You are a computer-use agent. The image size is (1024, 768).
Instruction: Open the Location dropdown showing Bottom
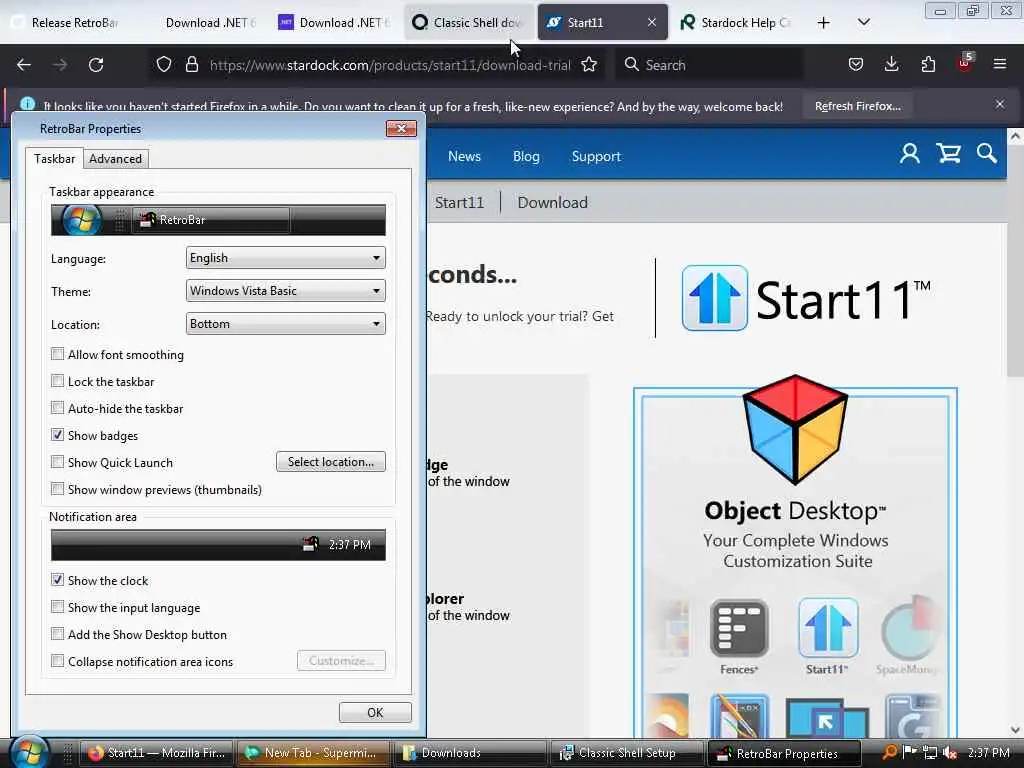coord(285,324)
